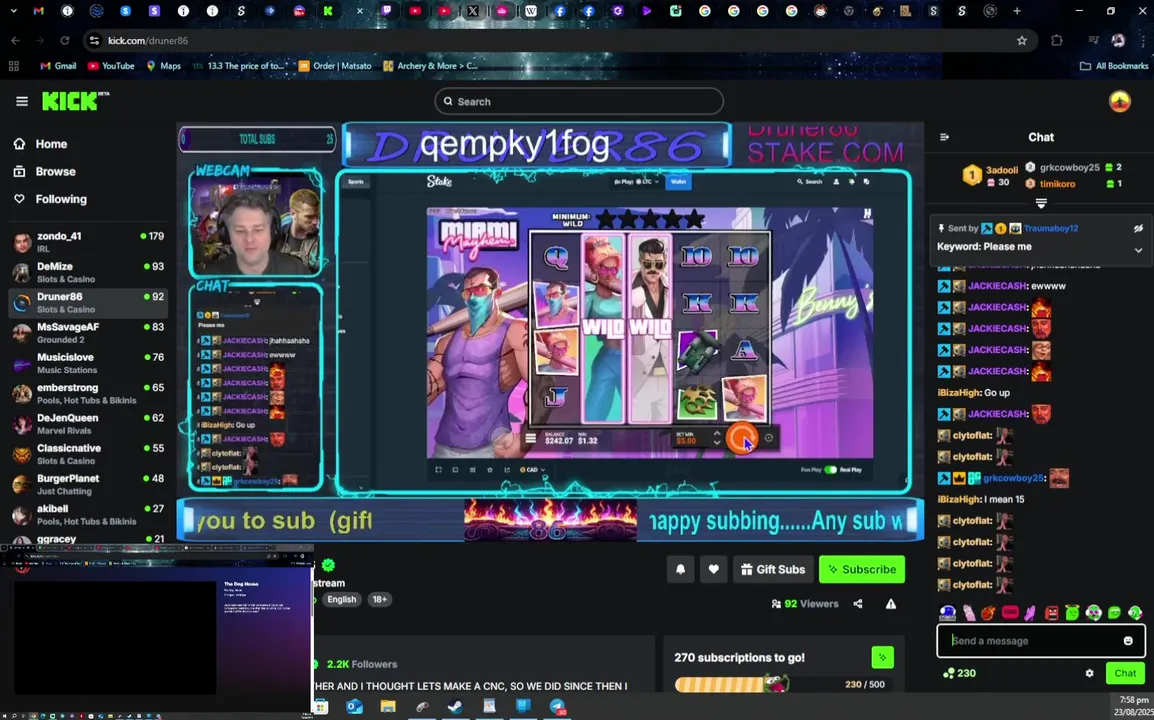Open zondo_41 channel in sidebar
The width and height of the screenshot is (1154, 720).
[88, 242]
